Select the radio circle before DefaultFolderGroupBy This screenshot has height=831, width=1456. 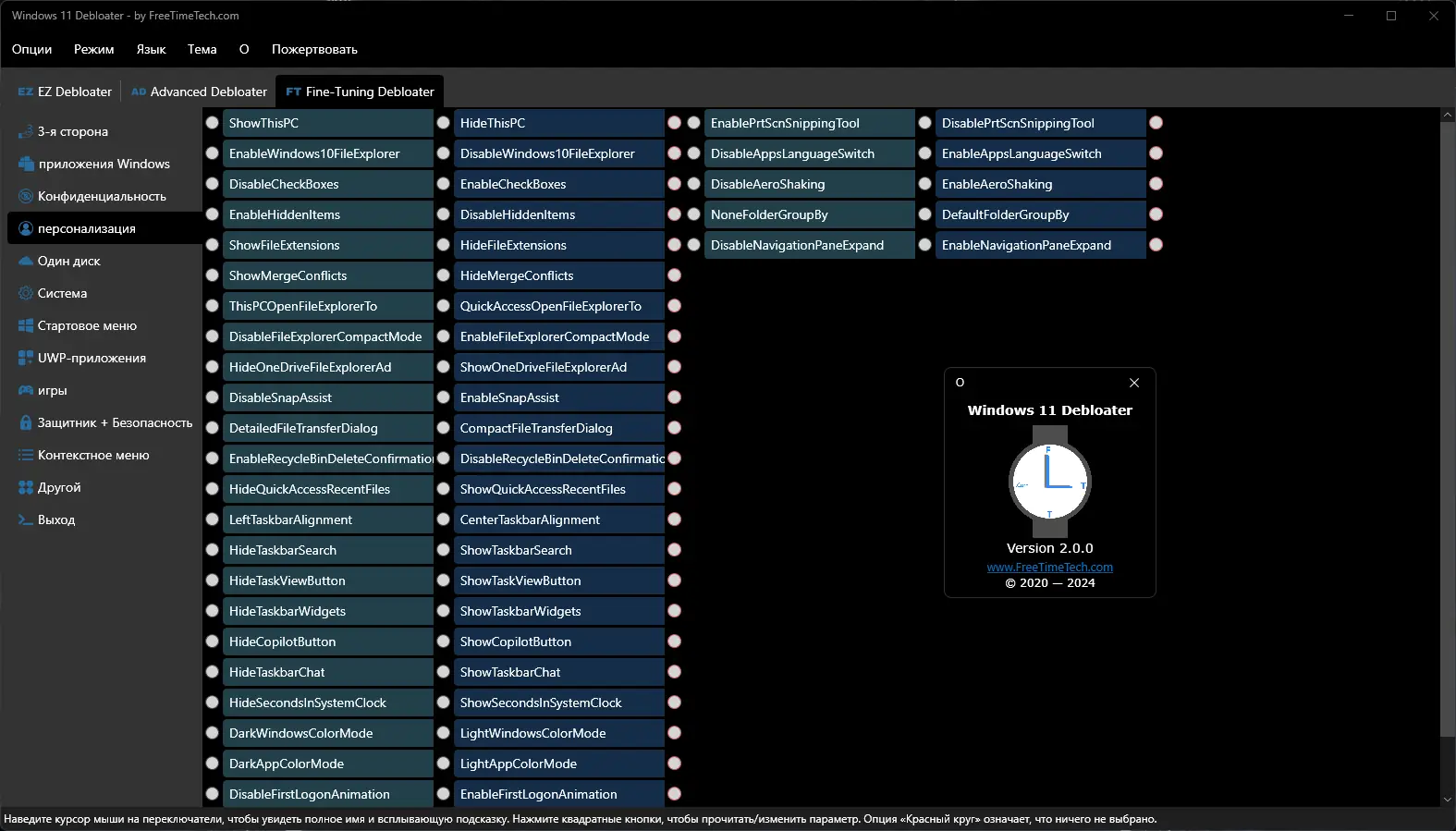point(925,214)
